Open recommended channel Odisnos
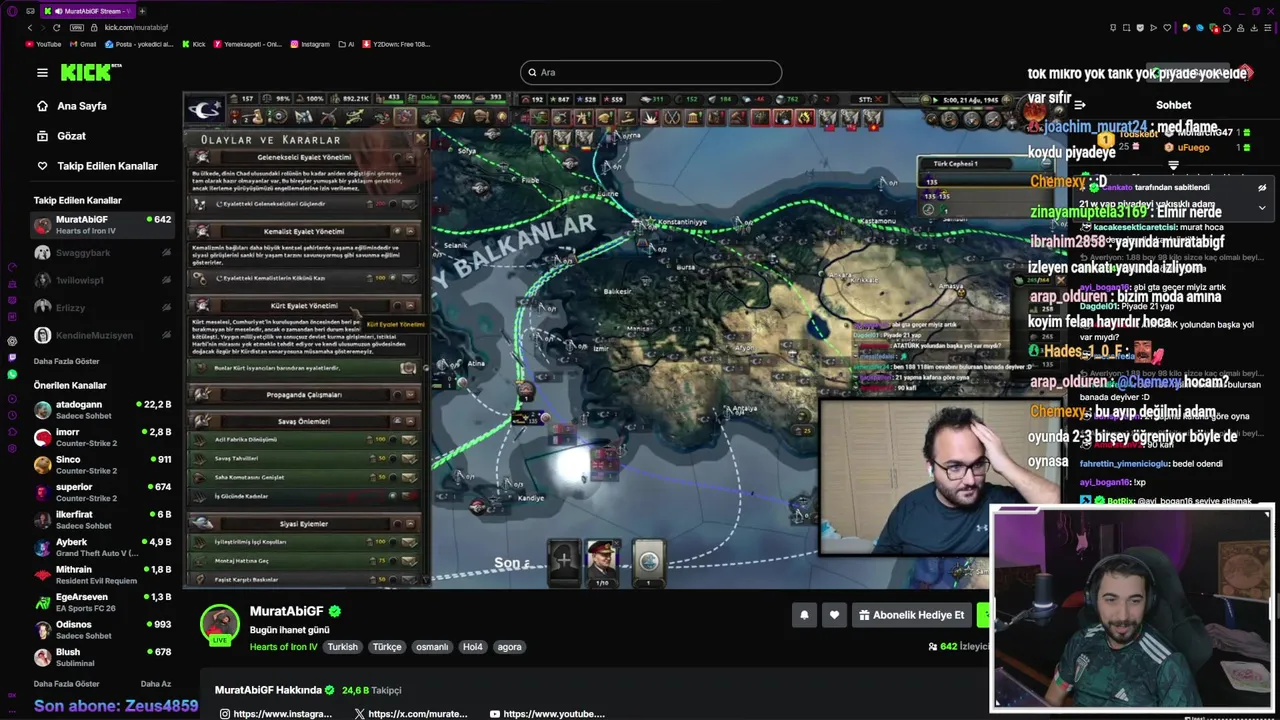The width and height of the screenshot is (1280, 720). [102, 630]
